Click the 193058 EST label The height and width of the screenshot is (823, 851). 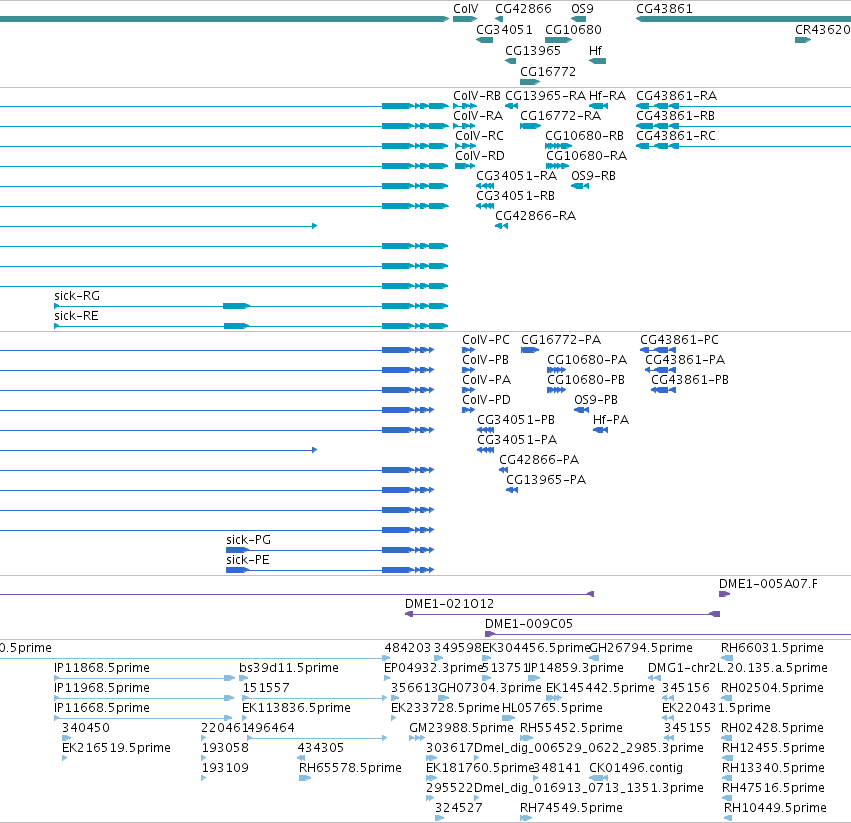pos(225,748)
